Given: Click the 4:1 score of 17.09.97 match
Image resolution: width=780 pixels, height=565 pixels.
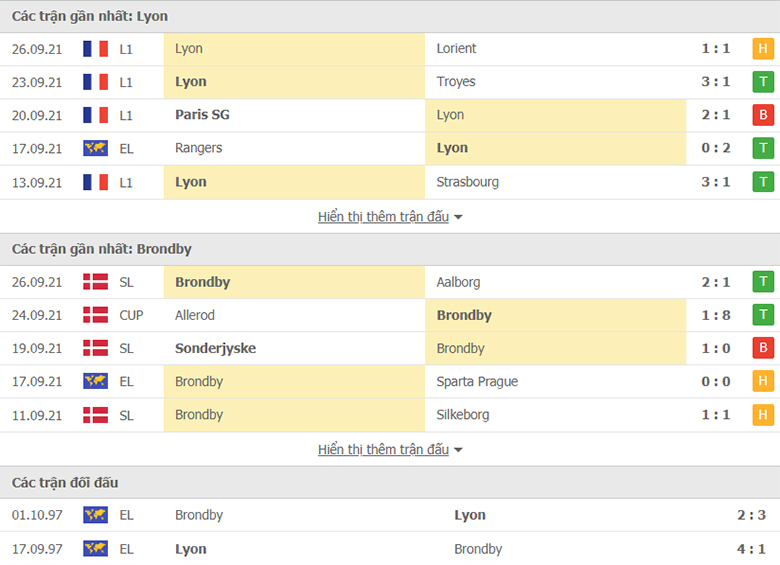Looking at the screenshot, I should pyautogui.click(x=751, y=549).
